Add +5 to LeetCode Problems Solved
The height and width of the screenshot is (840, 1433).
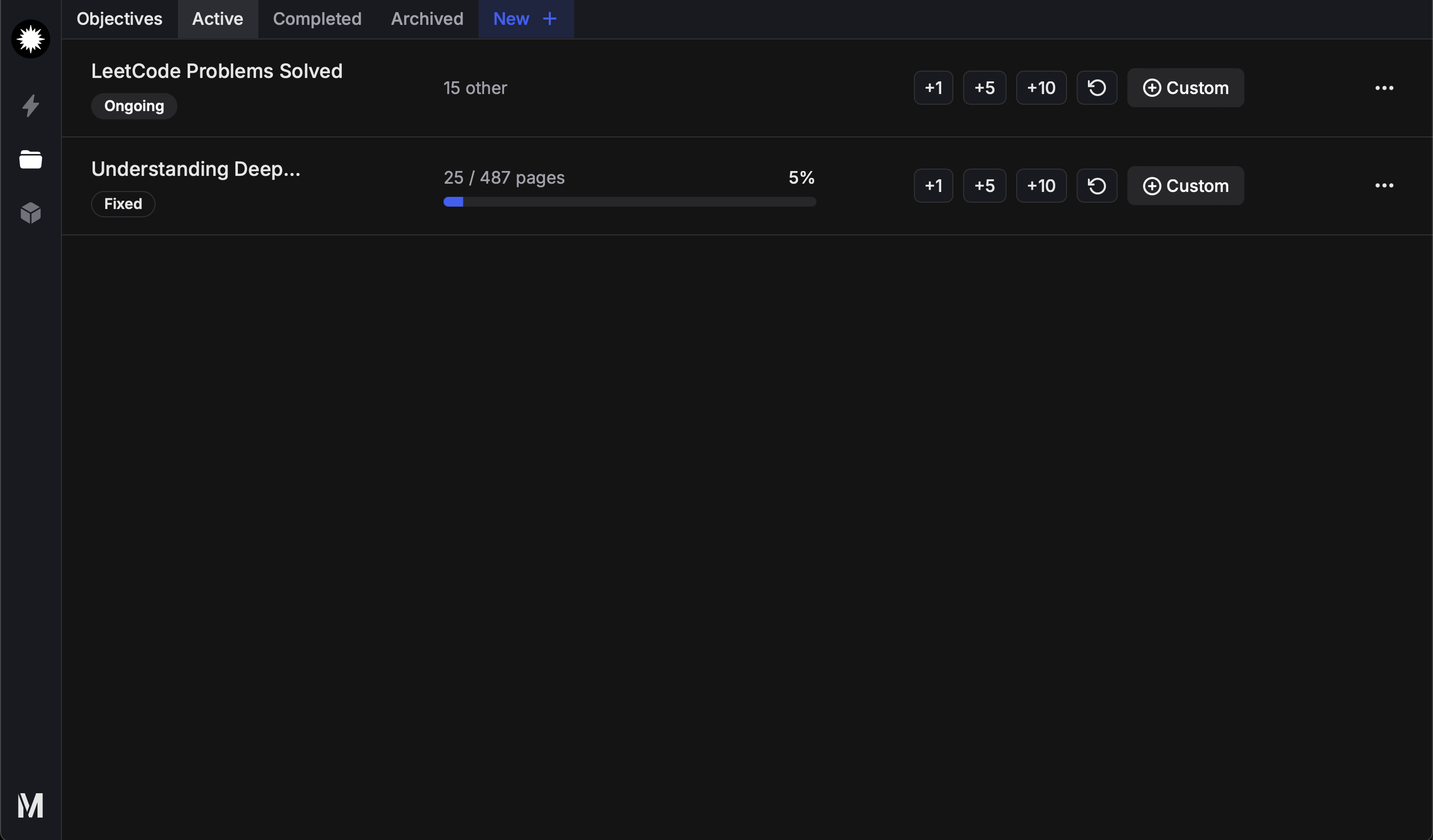(x=985, y=88)
